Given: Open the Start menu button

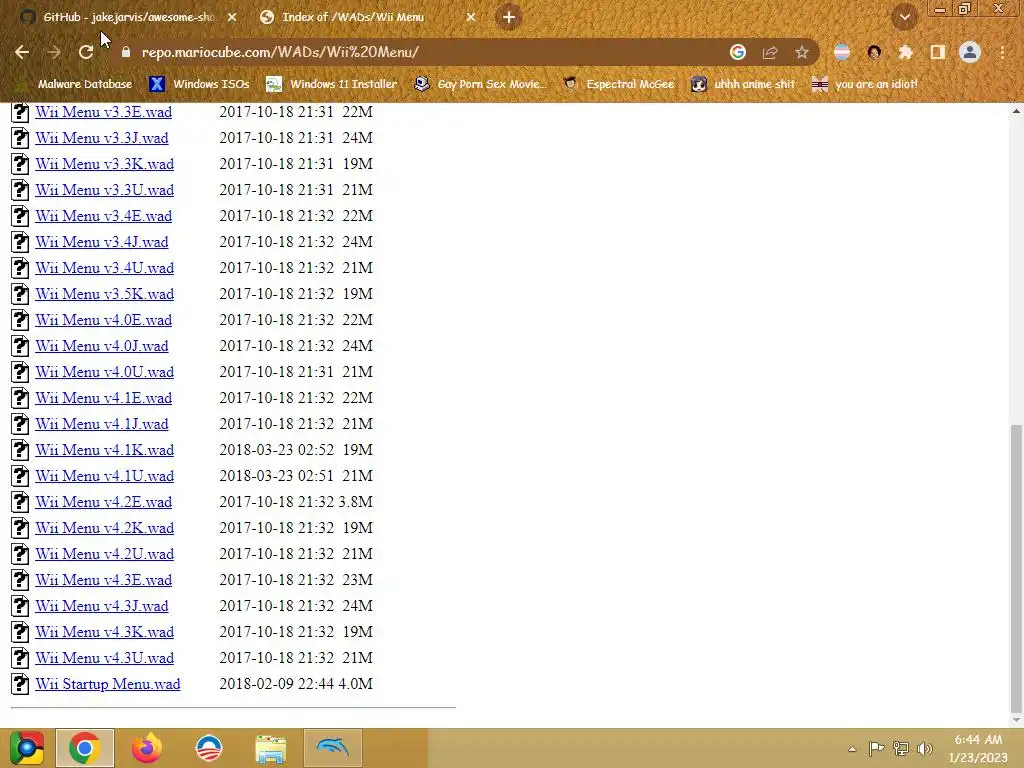Looking at the screenshot, I should click(26, 748).
